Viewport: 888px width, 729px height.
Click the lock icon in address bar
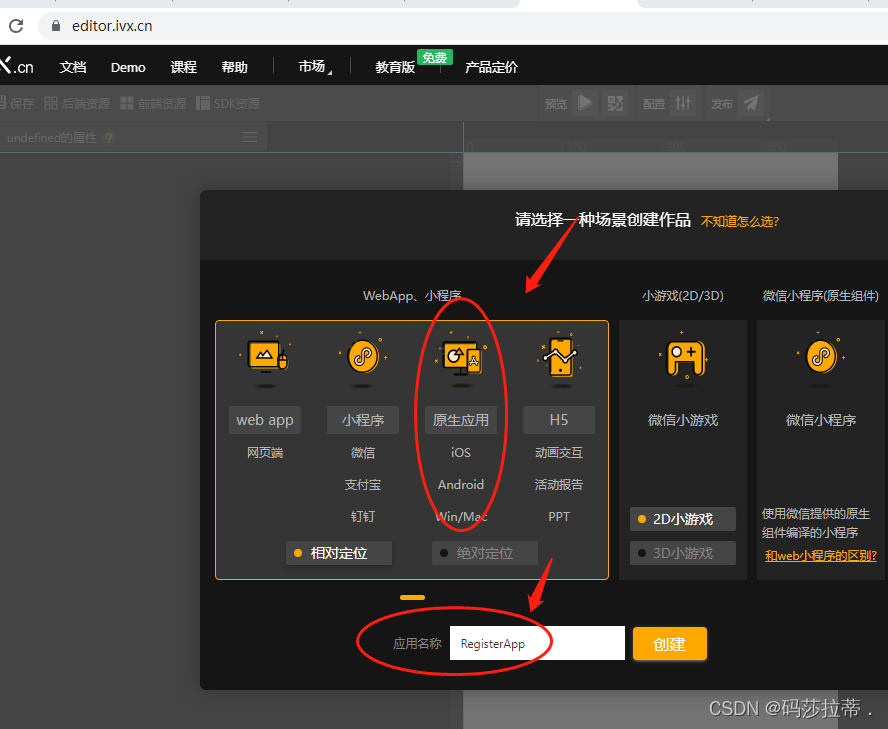point(56,26)
